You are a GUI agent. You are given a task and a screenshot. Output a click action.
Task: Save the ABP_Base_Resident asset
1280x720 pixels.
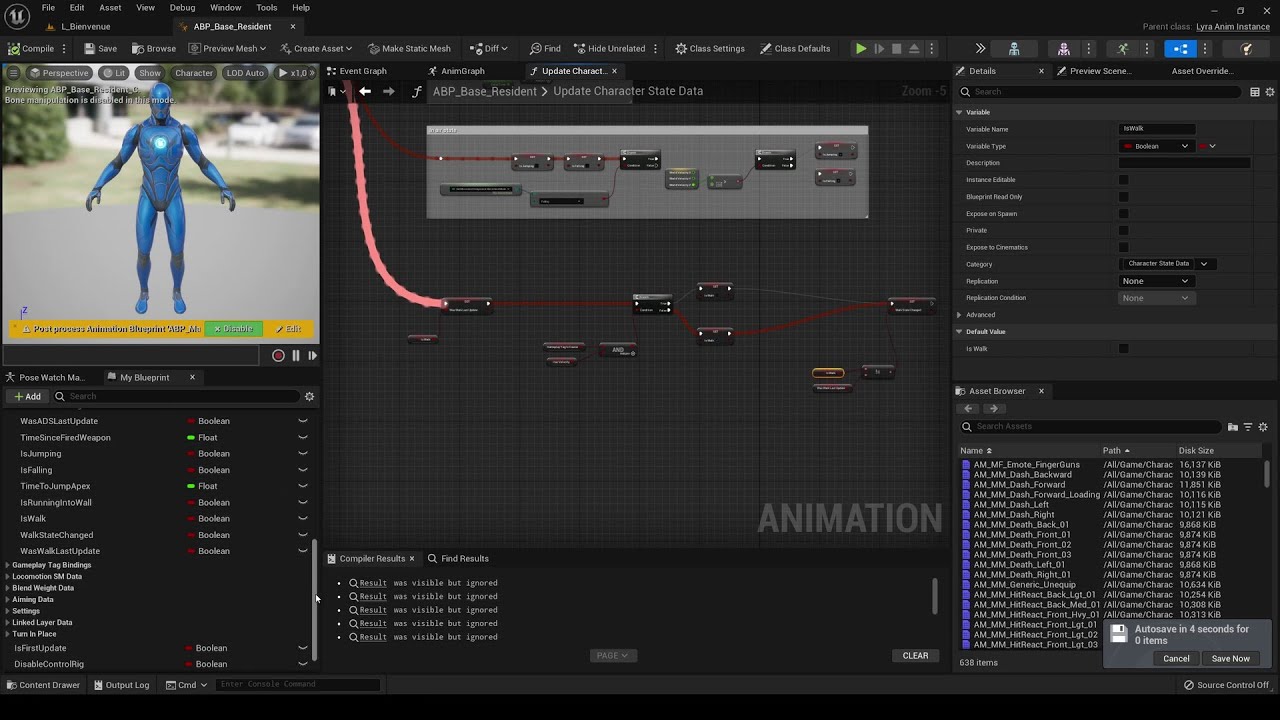coord(100,48)
